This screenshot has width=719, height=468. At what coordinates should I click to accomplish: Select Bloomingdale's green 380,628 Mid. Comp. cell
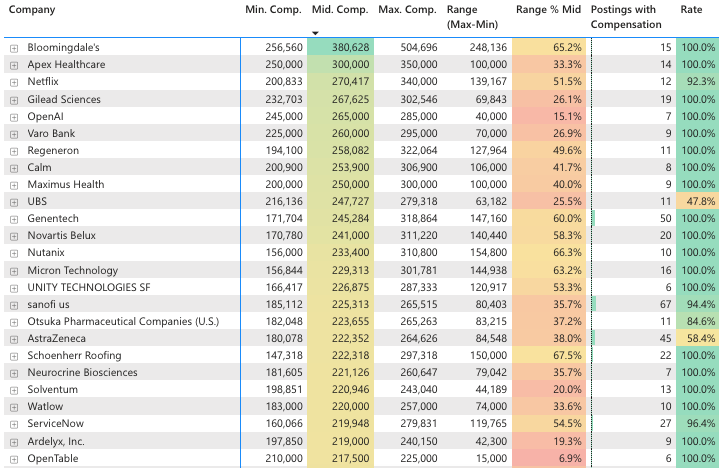(x=340, y=48)
